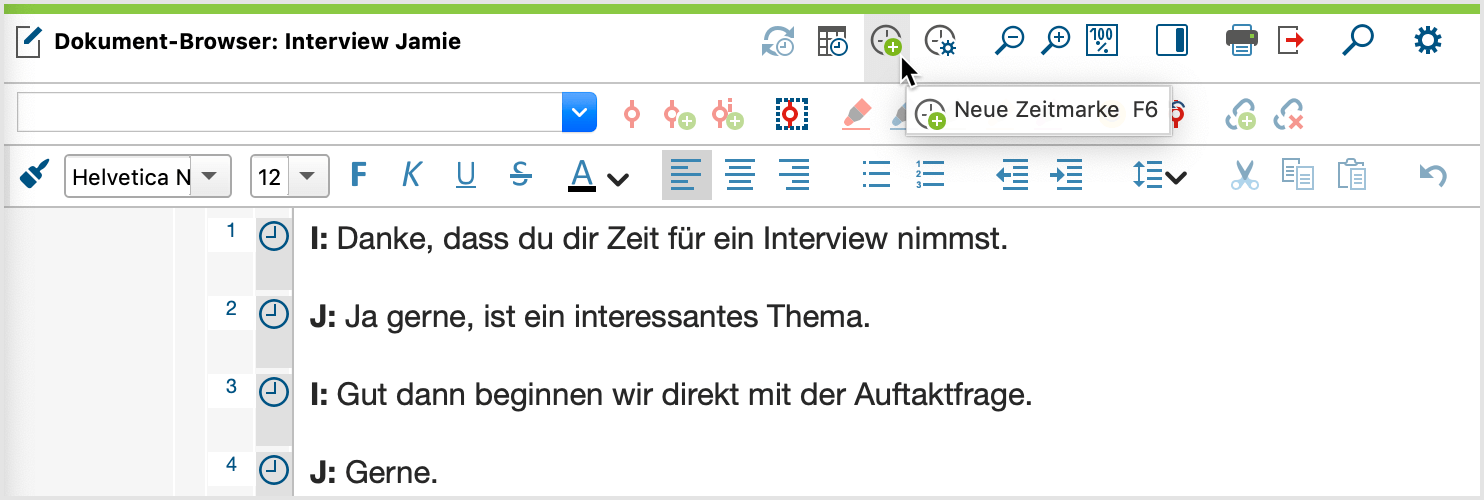Screen dimensions: 1484x500
Task: Toggle underline formatting (U)
Action: [x=465, y=176]
